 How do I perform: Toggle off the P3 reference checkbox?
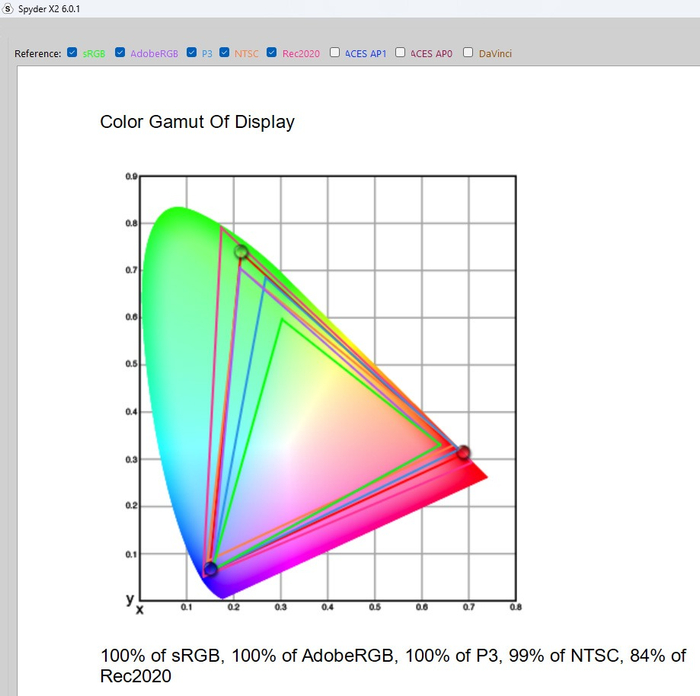point(192,53)
